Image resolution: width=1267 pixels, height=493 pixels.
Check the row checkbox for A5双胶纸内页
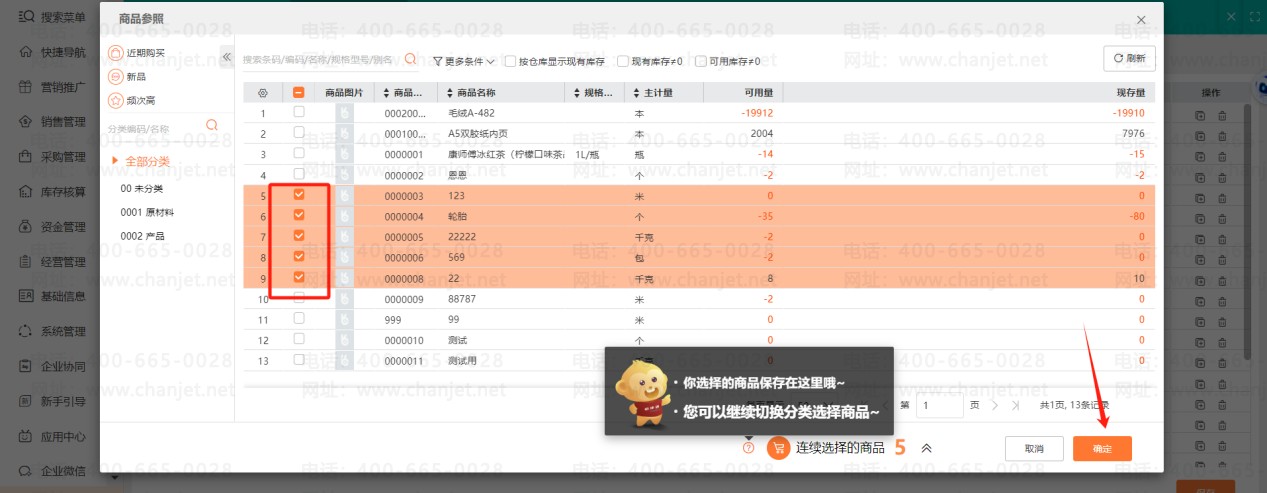(299, 132)
